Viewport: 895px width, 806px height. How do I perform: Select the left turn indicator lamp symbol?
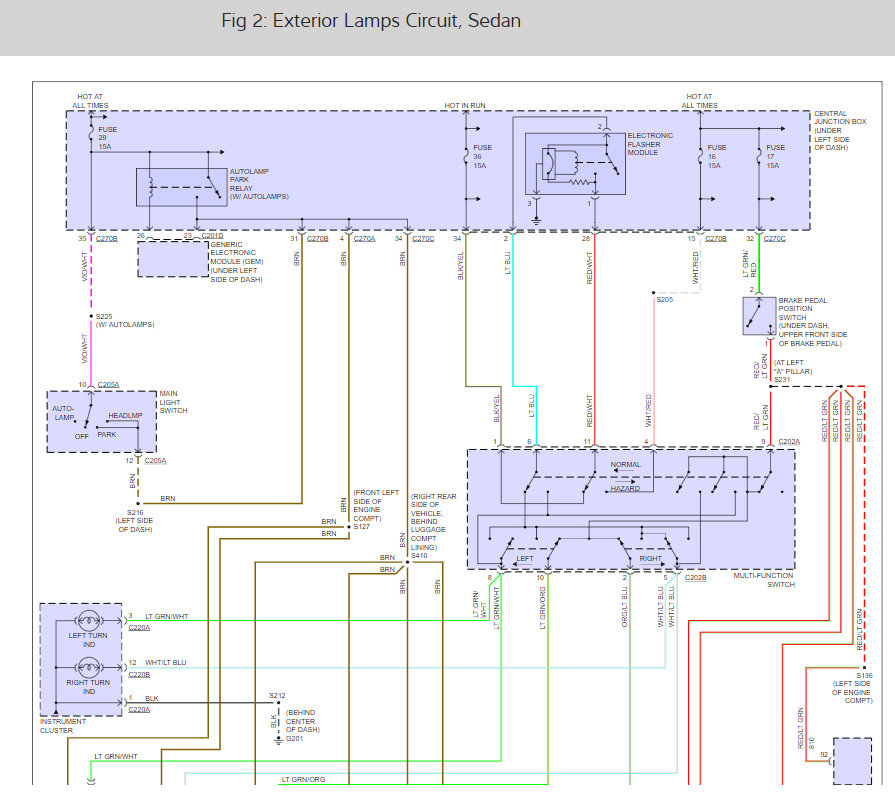point(88,619)
